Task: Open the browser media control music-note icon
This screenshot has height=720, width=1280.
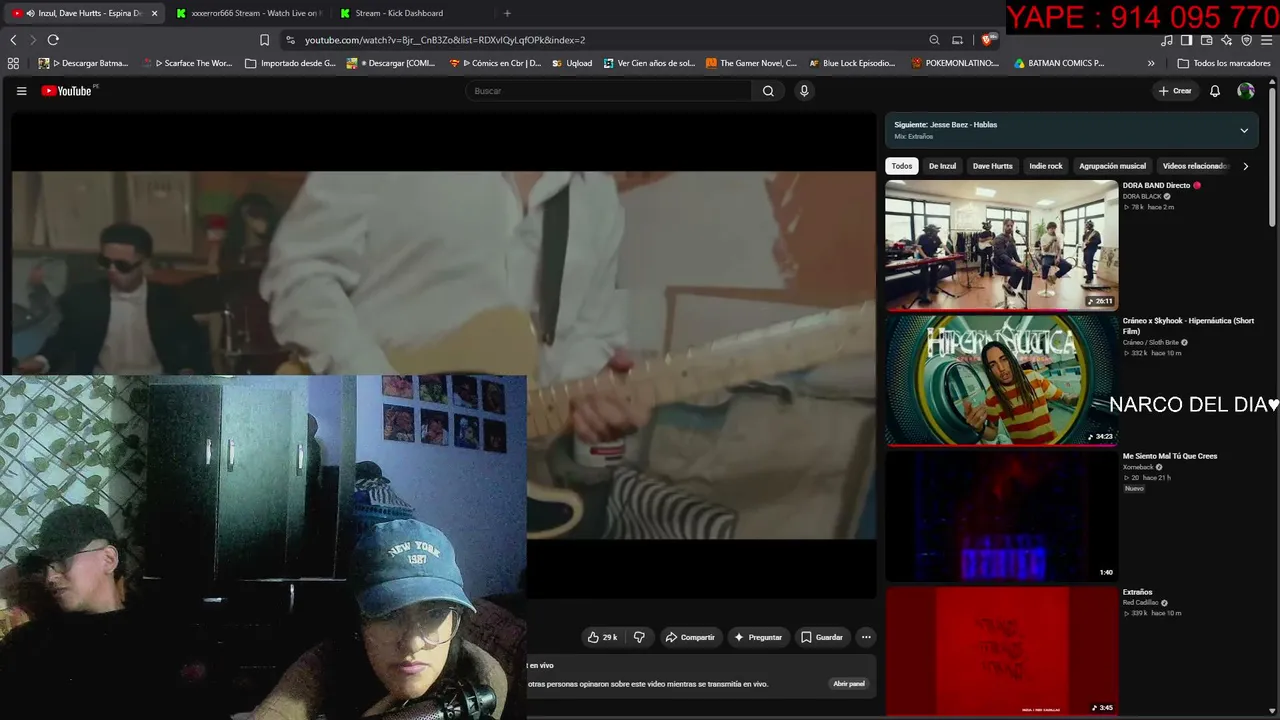Action: pos(1167,40)
